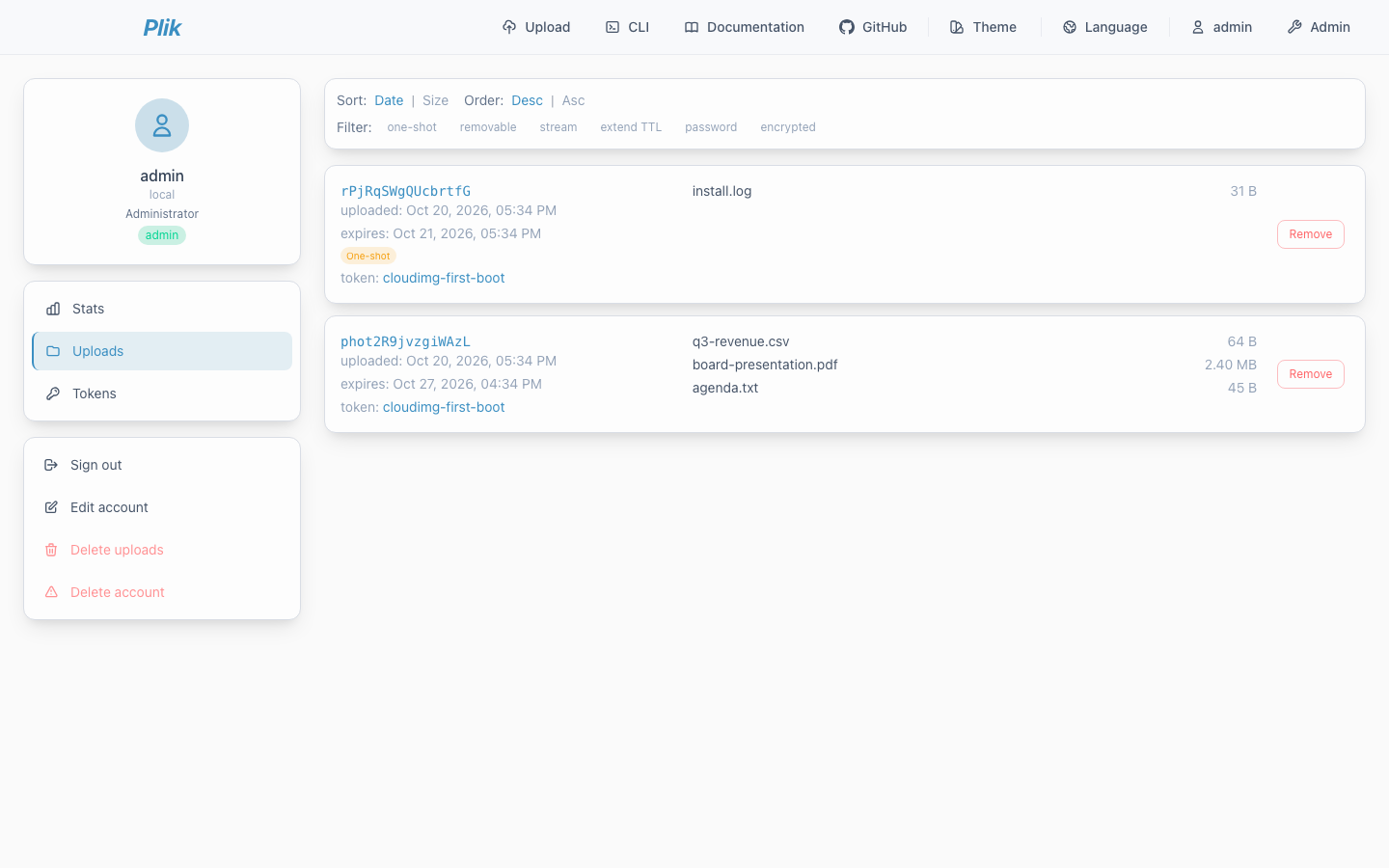The width and height of the screenshot is (1389, 868).
Task: Click the Stats bar chart icon
Action: coord(53,309)
